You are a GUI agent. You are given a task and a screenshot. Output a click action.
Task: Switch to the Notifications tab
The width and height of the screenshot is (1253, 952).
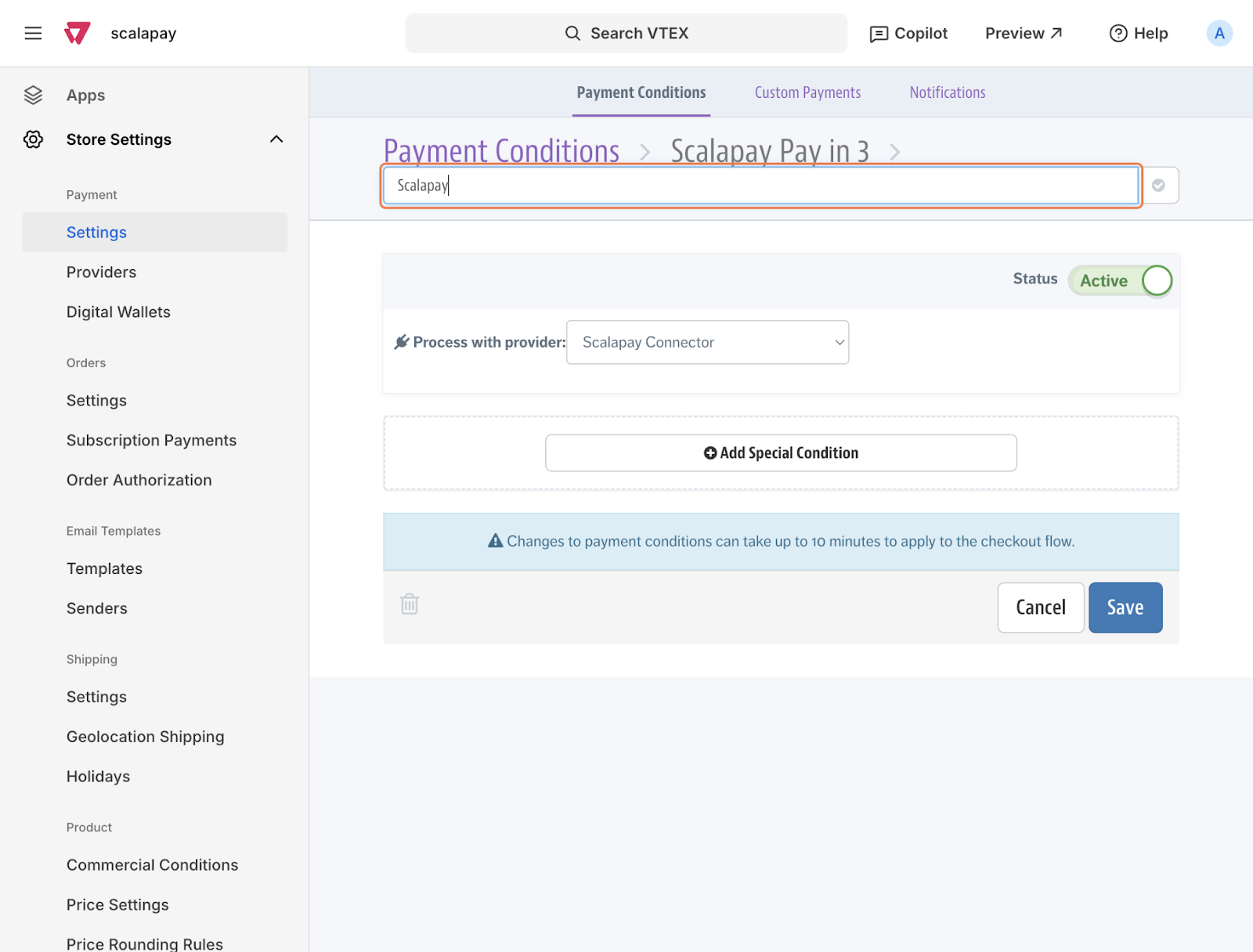point(948,92)
